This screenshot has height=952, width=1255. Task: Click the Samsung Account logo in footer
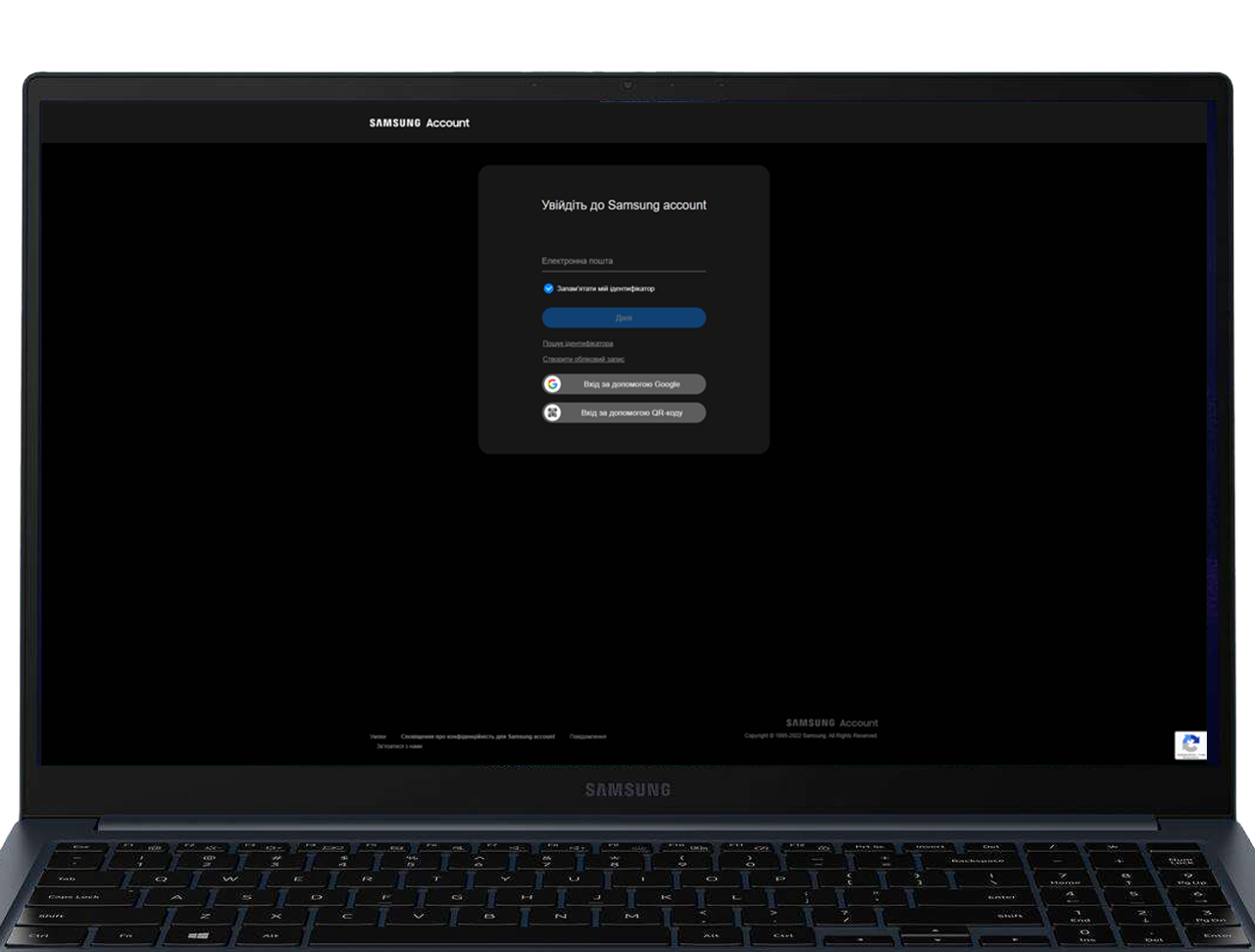click(x=831, y=723)
